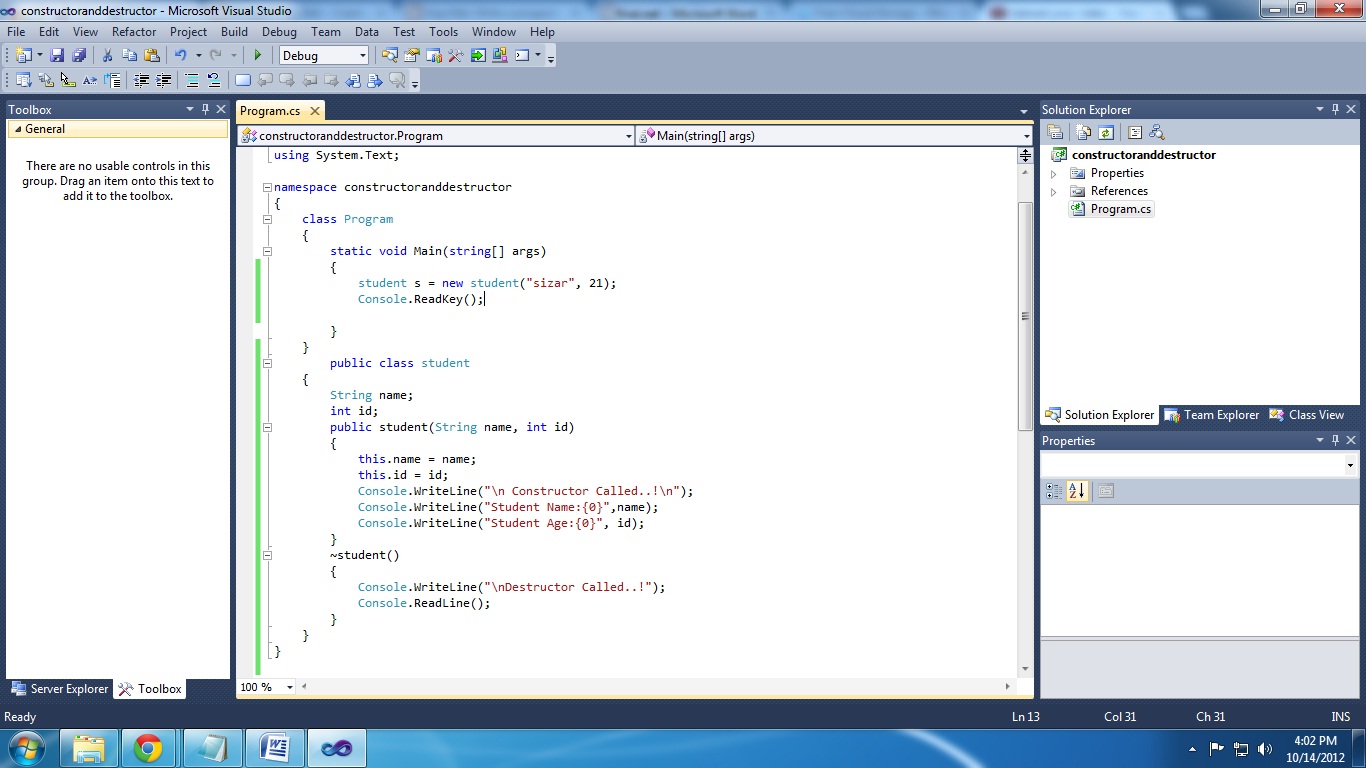Click the editor horizontal scrollbar track
Viewport: 1366px width, 768px height.
(656, 687)
